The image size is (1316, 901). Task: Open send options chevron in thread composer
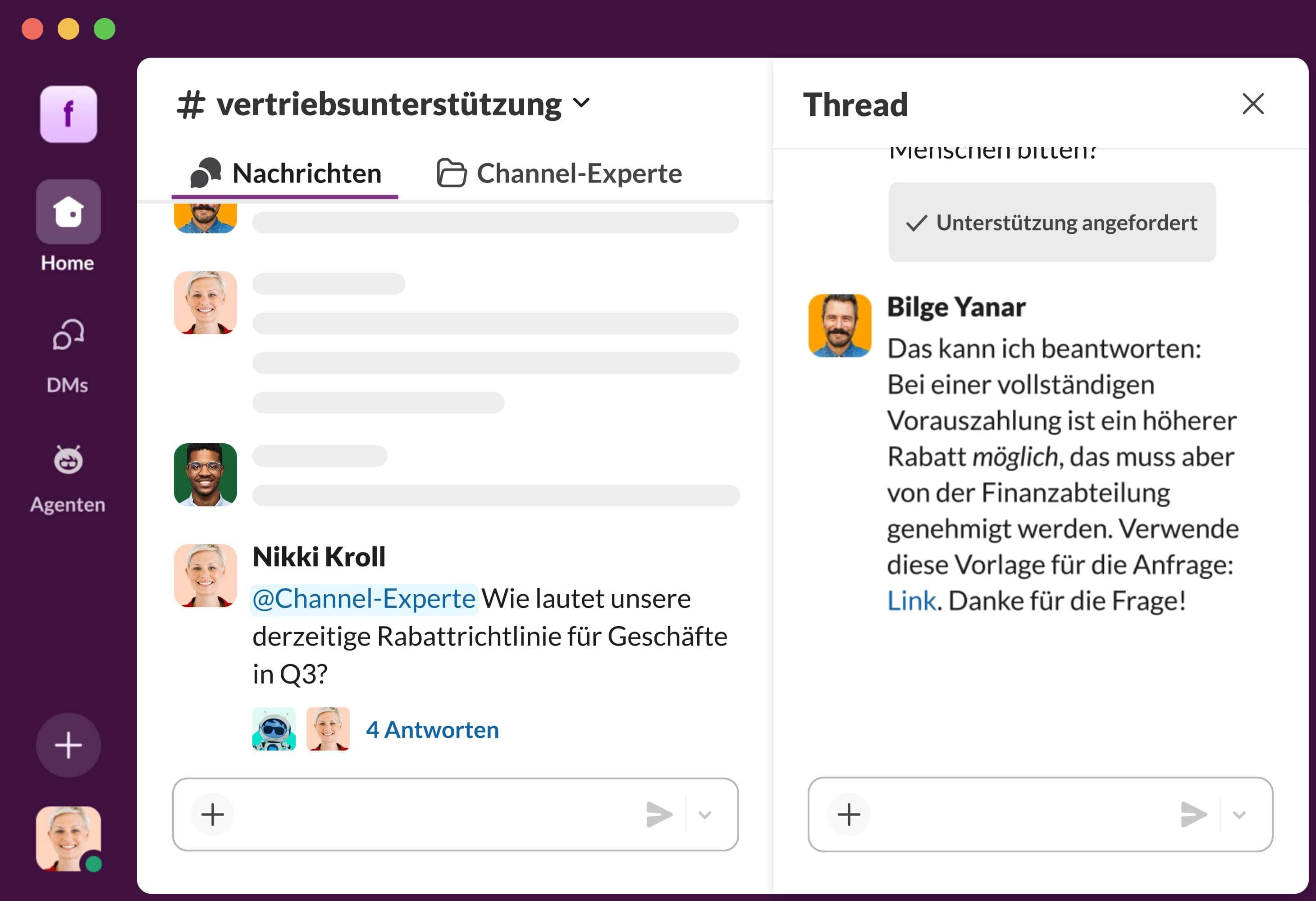[1239, 815]
